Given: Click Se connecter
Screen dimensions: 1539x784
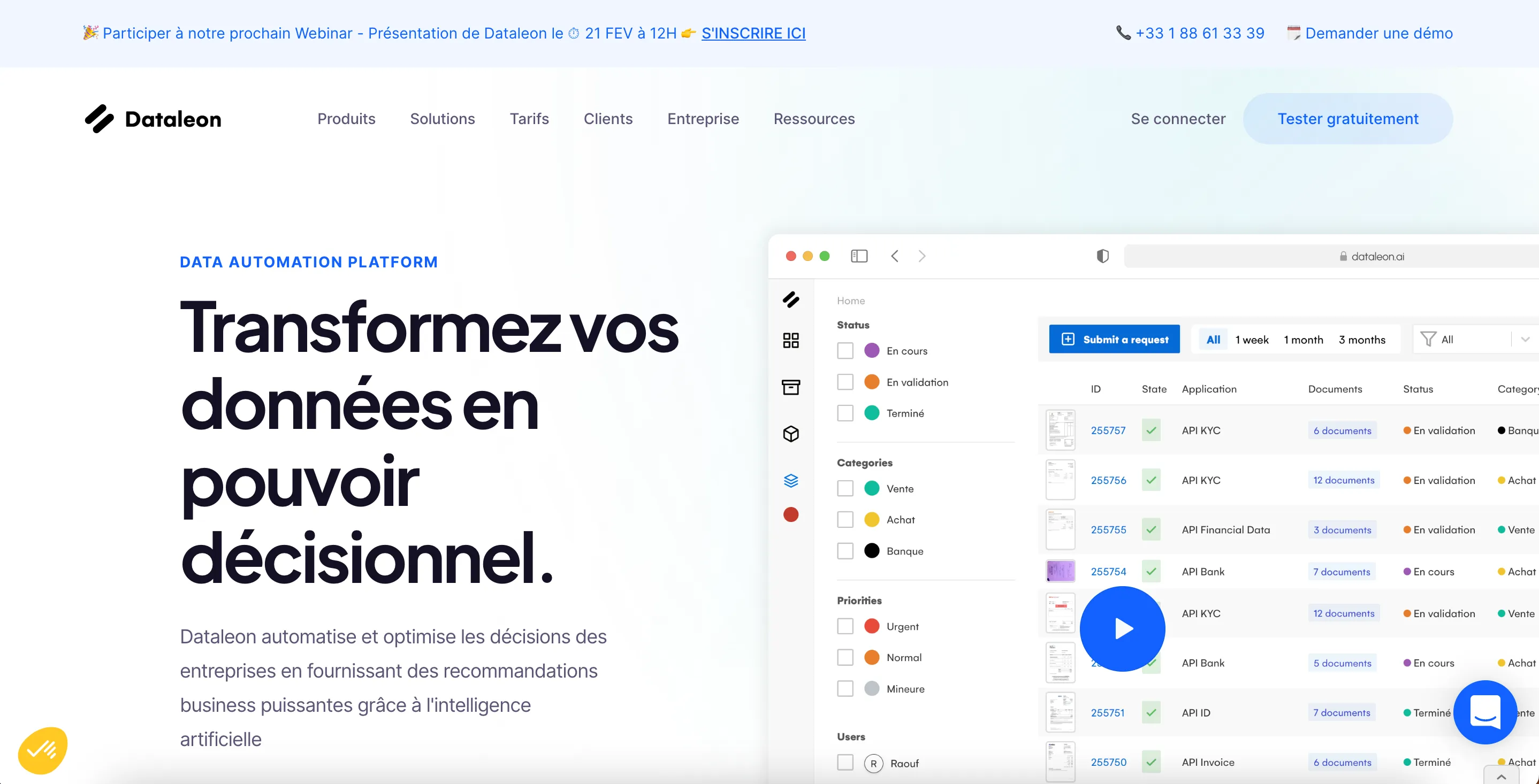Looking at the screenshot, I should click(1178, 119).
